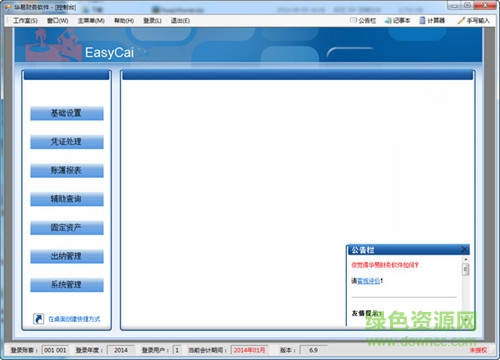Click the 公告栏 scrollbar thumb

(x=466, y=269)
